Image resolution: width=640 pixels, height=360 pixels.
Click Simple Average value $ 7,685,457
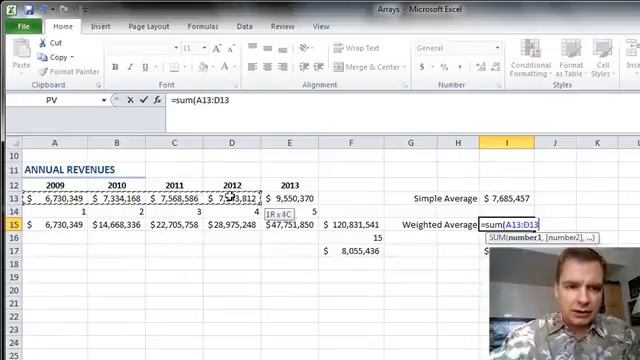coord(507,199)
